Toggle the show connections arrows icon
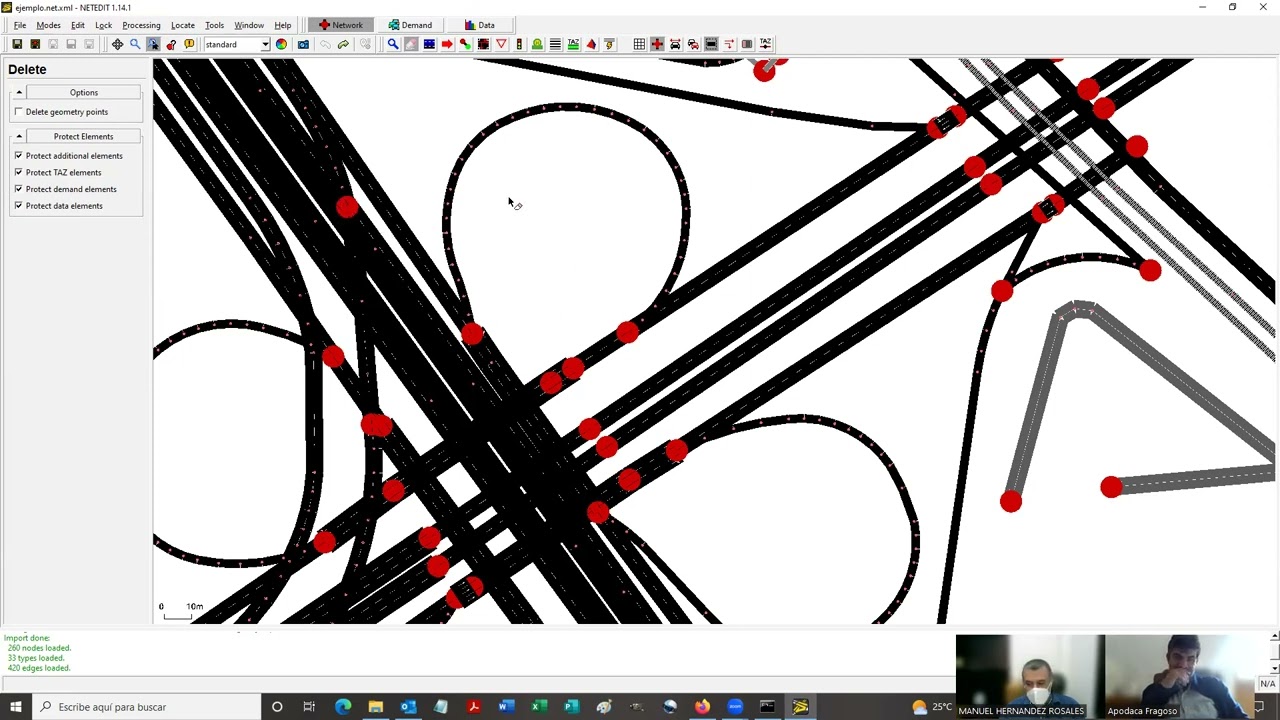Screen dimensions: 1280x720 coord(729,44)
